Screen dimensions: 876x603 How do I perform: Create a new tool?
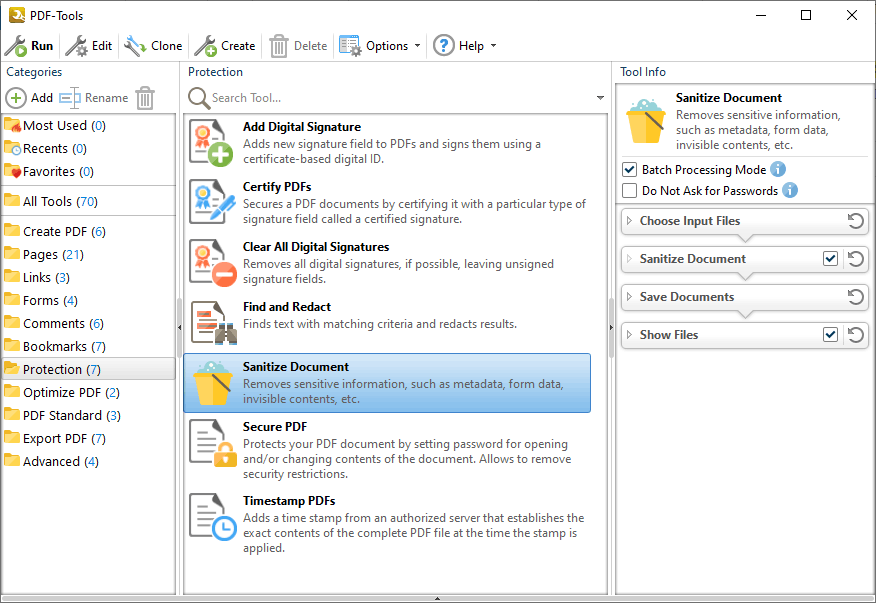225,46
